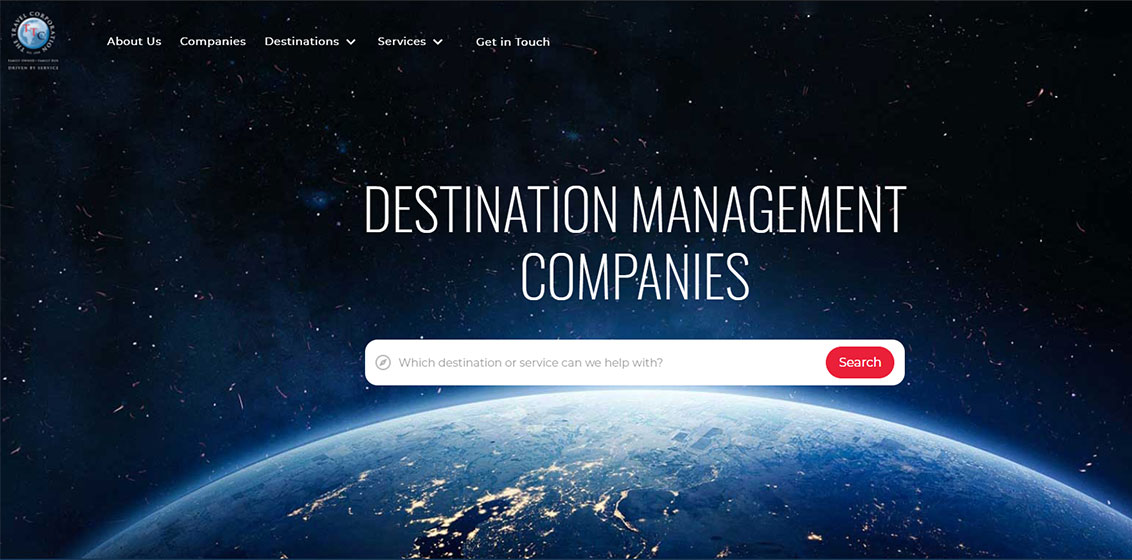
Task: Click the TTC globe logo
Action: tap(35, 36)
